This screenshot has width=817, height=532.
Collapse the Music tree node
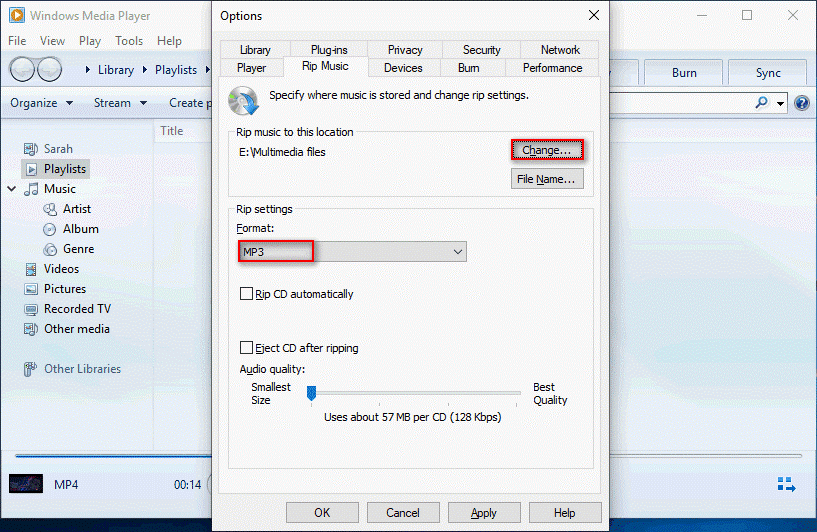tap(11, 189)
